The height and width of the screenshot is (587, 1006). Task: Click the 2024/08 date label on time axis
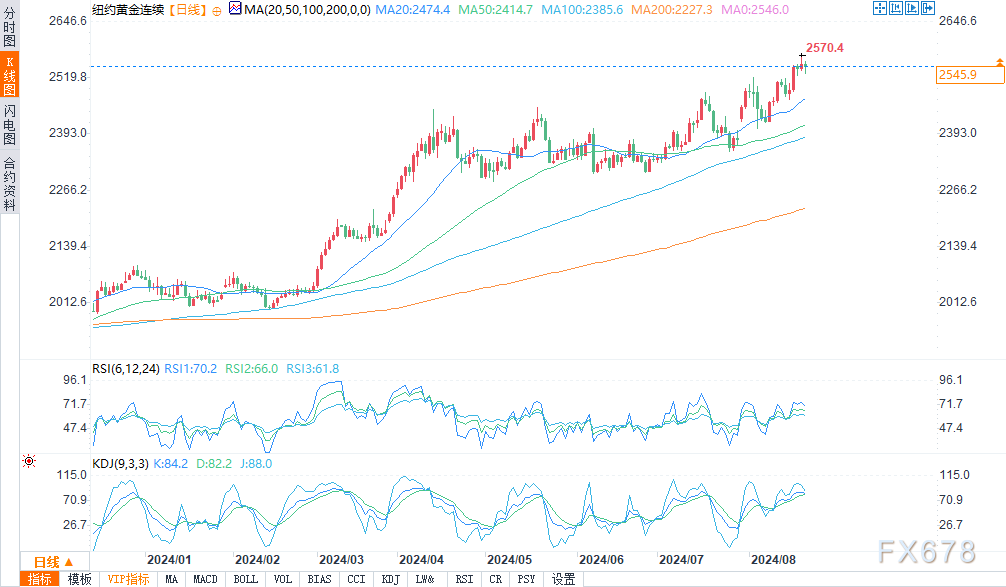pyautogui.click(x=773, y=560)
